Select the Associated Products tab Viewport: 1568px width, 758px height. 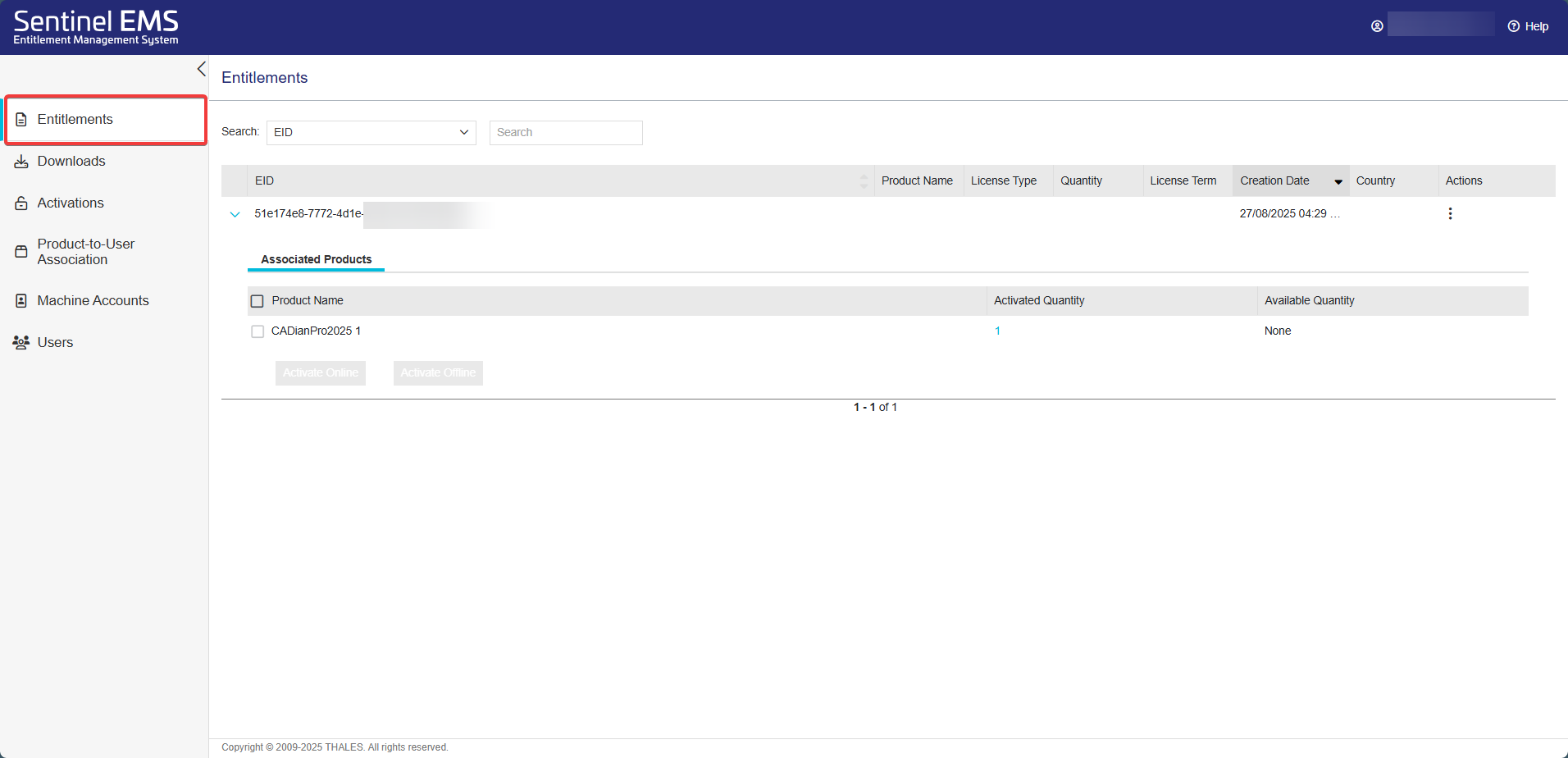click(x=316, y=259)
